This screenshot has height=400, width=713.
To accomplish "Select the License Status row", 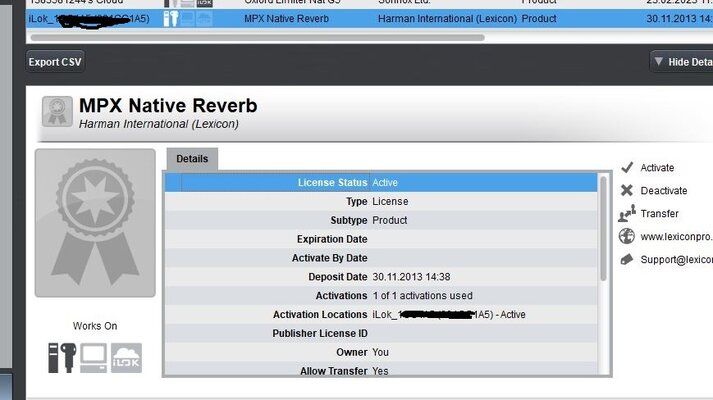I will [x=381, y=182].
